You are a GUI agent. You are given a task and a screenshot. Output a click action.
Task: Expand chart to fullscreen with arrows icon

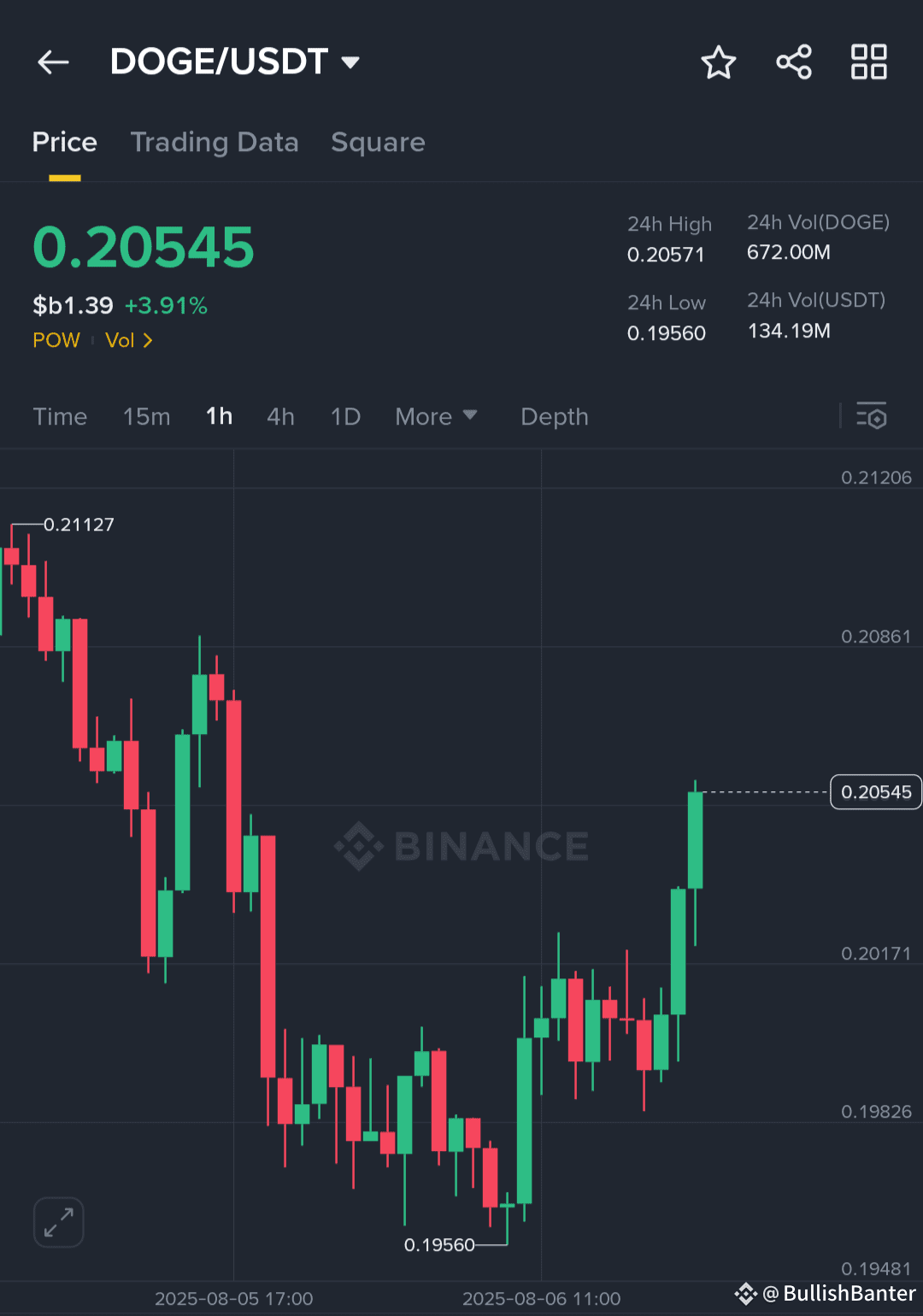click(x=57, y=1222)
